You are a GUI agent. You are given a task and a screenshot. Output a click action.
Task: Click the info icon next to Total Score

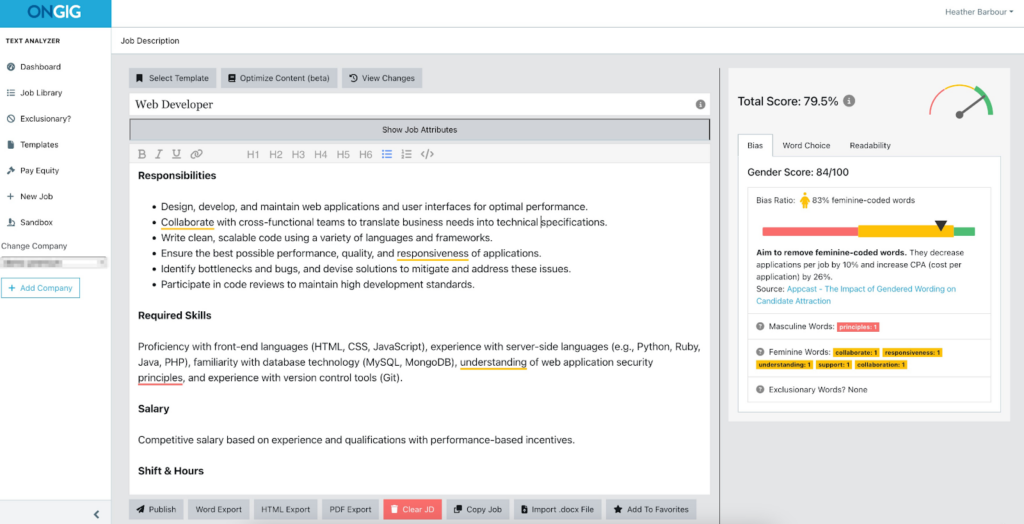click(849, 101)
